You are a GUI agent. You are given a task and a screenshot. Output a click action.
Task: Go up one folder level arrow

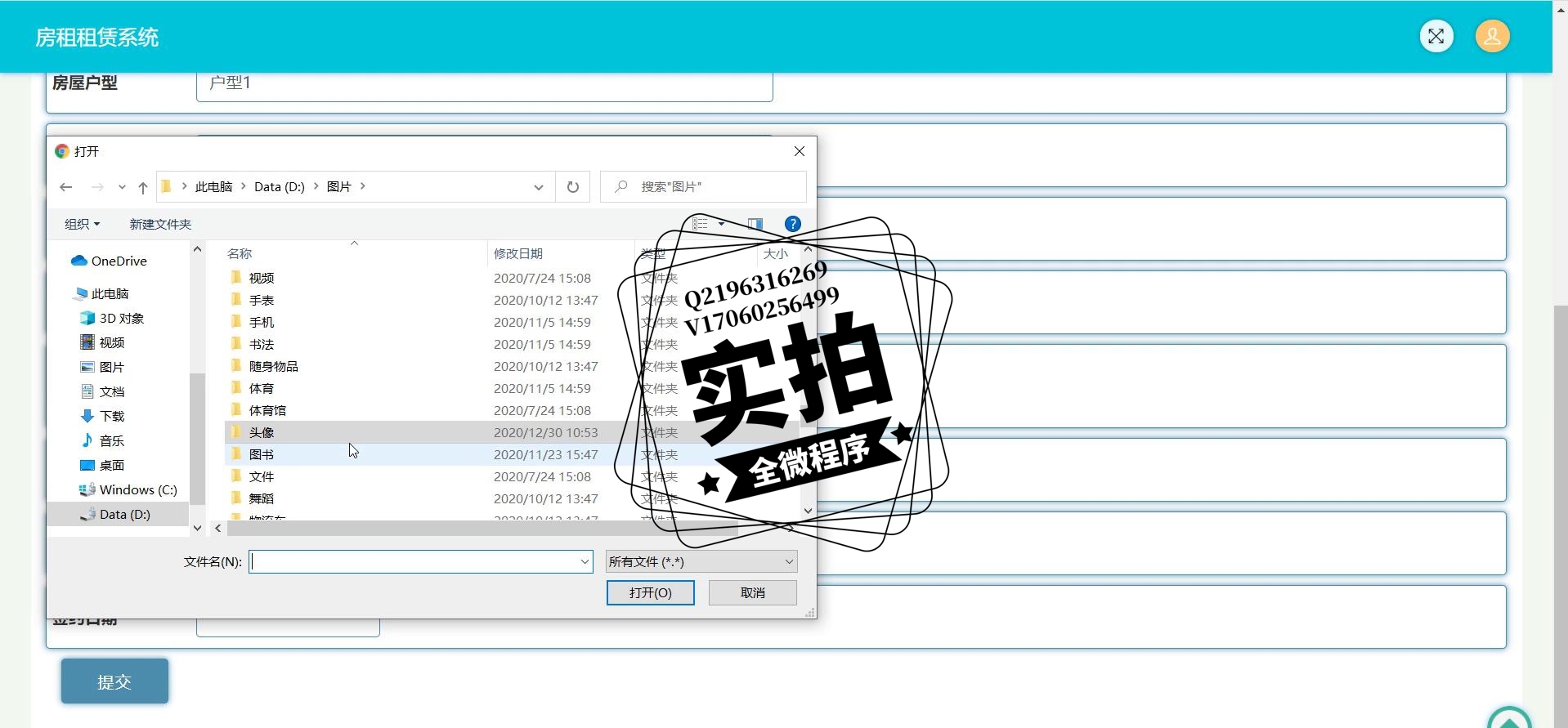[143, 187]
